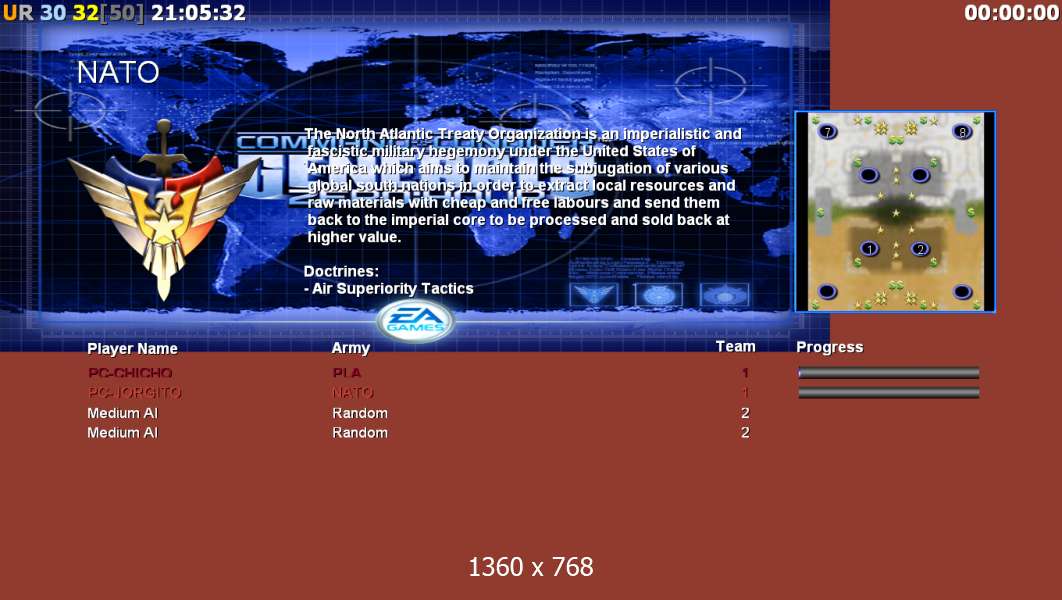Click the 1360 x 768 resolution text
The height and width of the screenshot is (600, 1062).
tap(530, 567)
